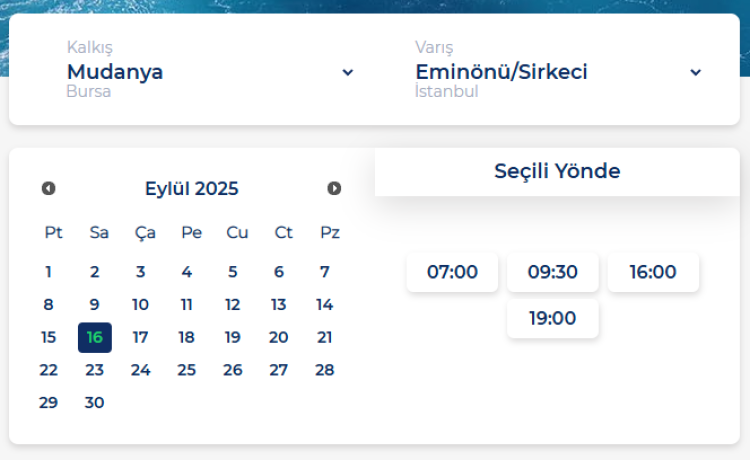This screenshot has width=750, height=460.
Task: Go to previous month in calendar
Action: (48, 188)
